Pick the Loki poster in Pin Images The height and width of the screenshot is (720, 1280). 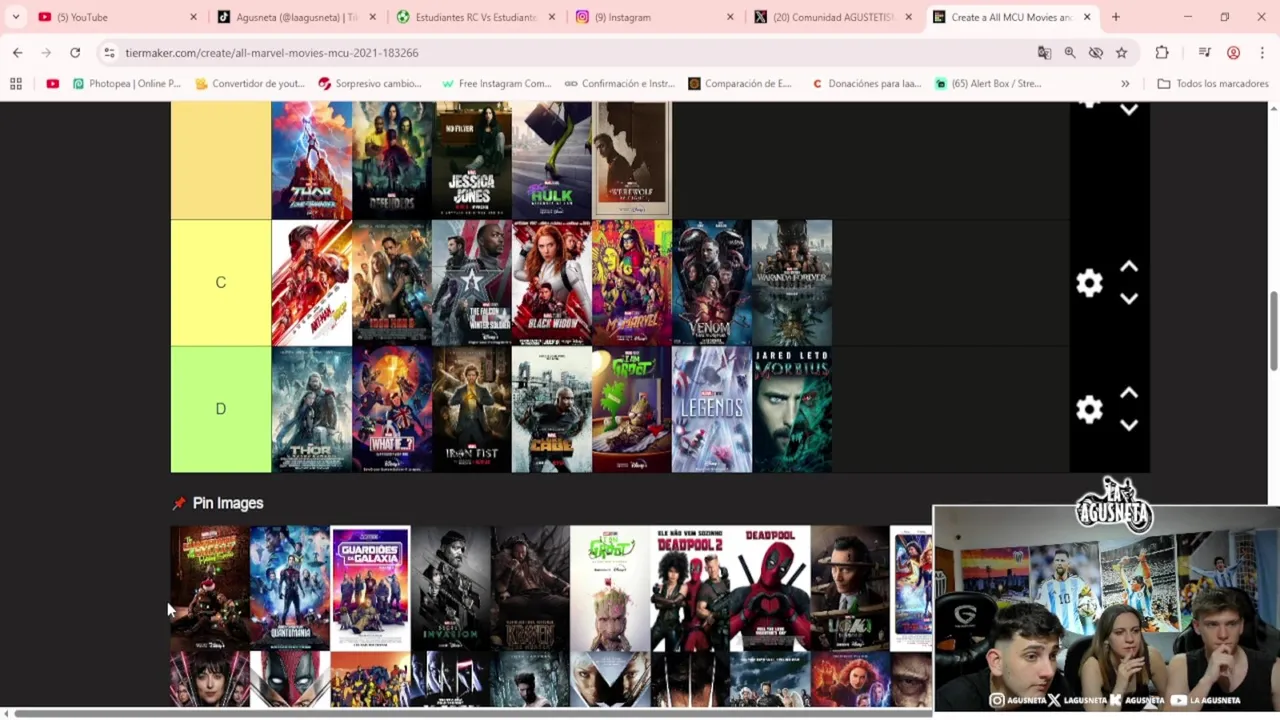click(850, 588)
